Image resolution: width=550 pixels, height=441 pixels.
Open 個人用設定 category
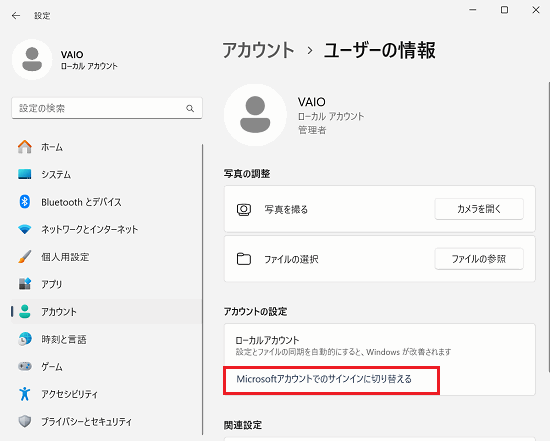pos(107,256)
